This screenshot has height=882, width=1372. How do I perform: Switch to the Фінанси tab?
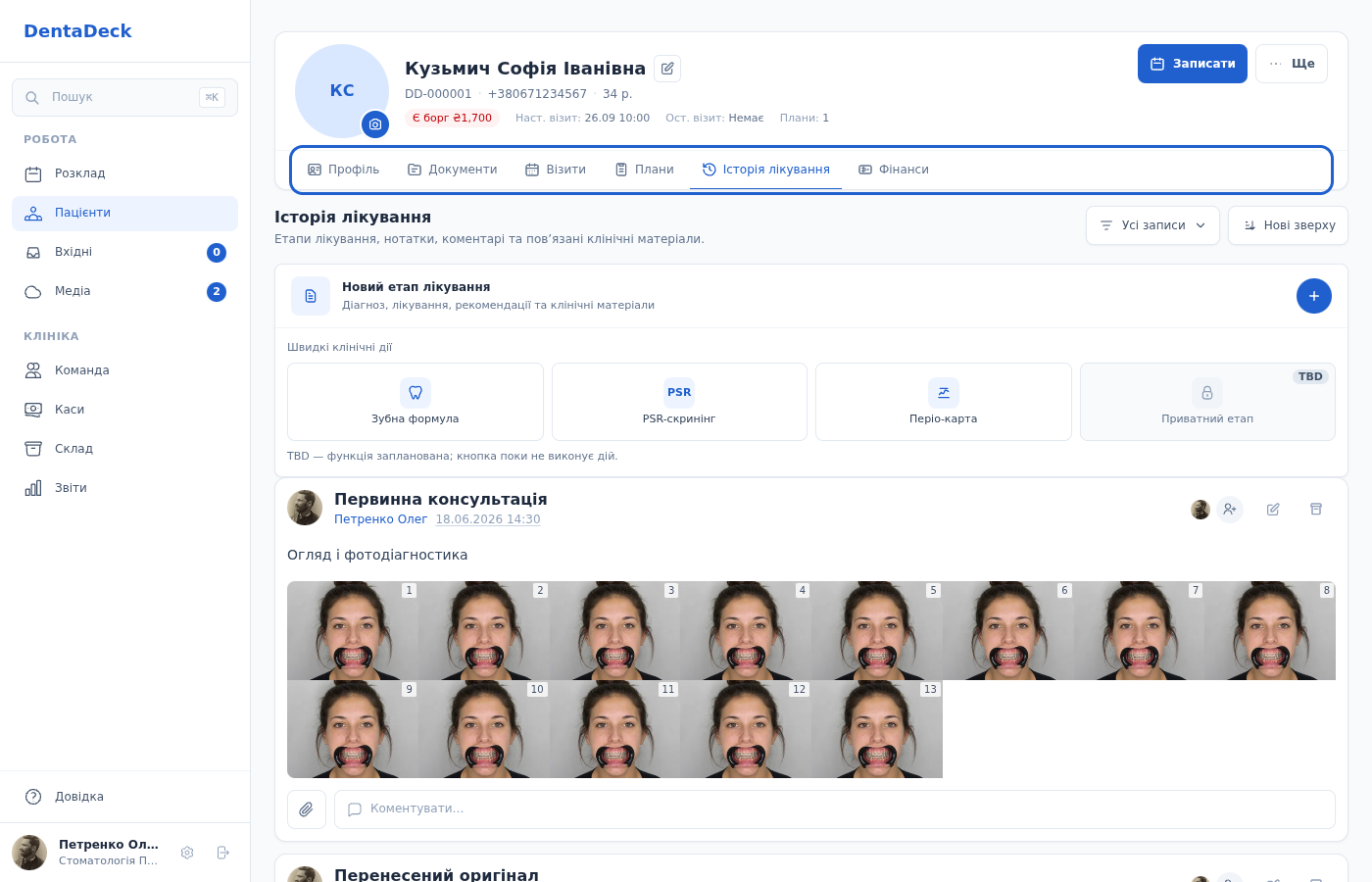[x=894, y=170]
